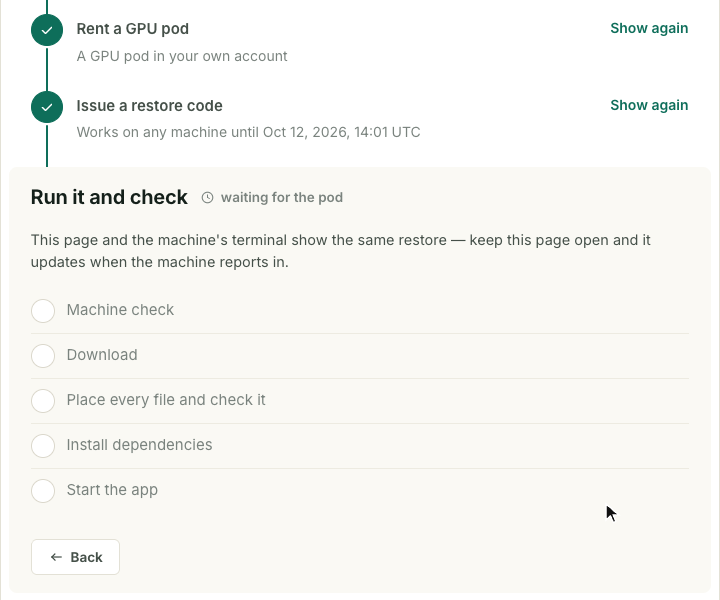Click Show again for Rent a GPU pod
This screenshot has width=720, height=600.
[649, 28]
